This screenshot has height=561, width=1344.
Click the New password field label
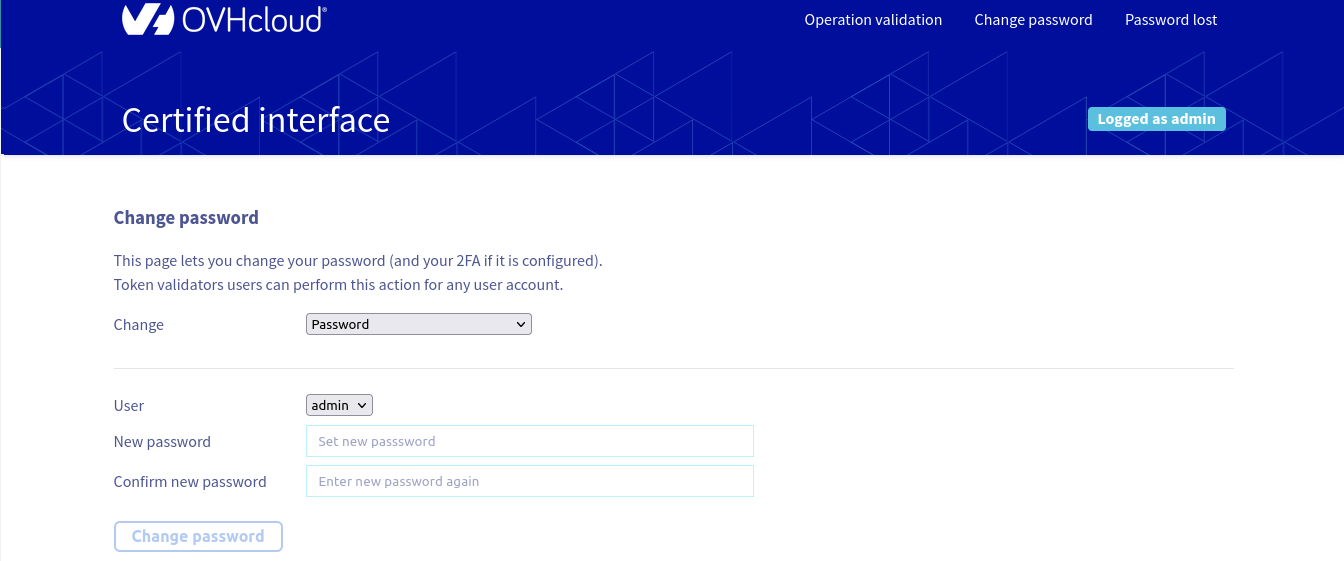[162, 442]
